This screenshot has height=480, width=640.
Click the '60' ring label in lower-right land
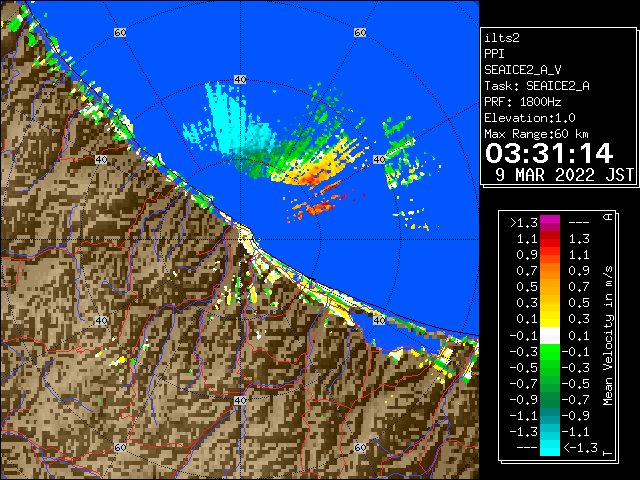360,448
